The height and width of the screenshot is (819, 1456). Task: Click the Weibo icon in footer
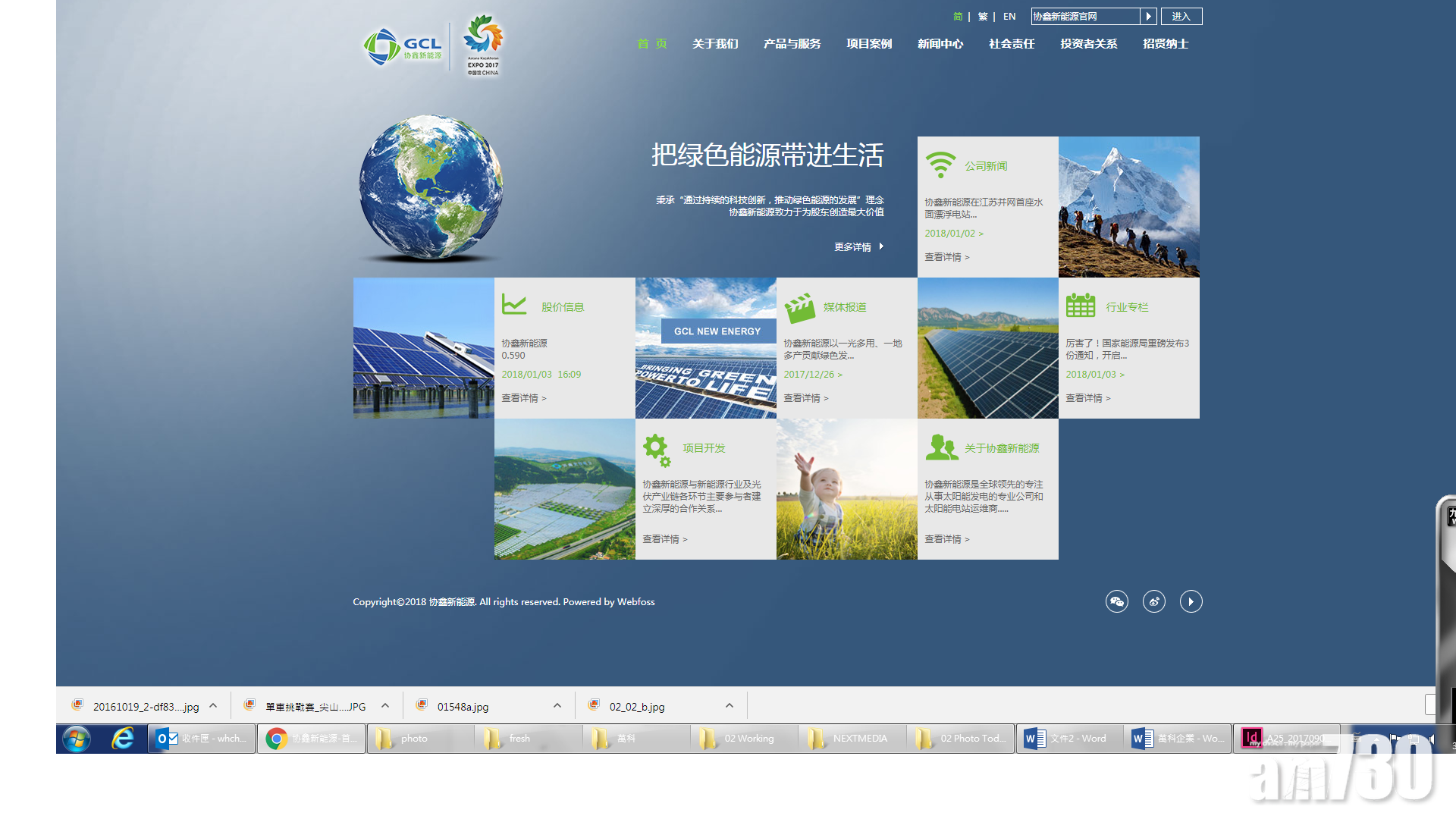point(1153,601)
